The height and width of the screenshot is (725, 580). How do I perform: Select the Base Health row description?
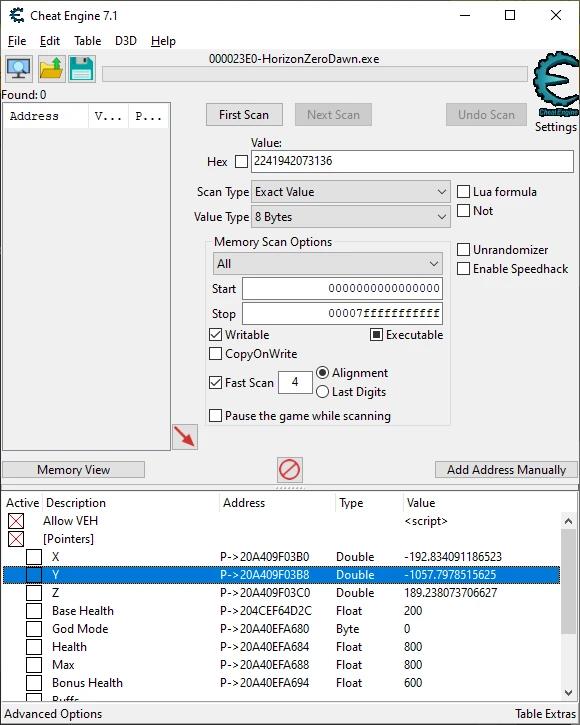pos(83,611)
